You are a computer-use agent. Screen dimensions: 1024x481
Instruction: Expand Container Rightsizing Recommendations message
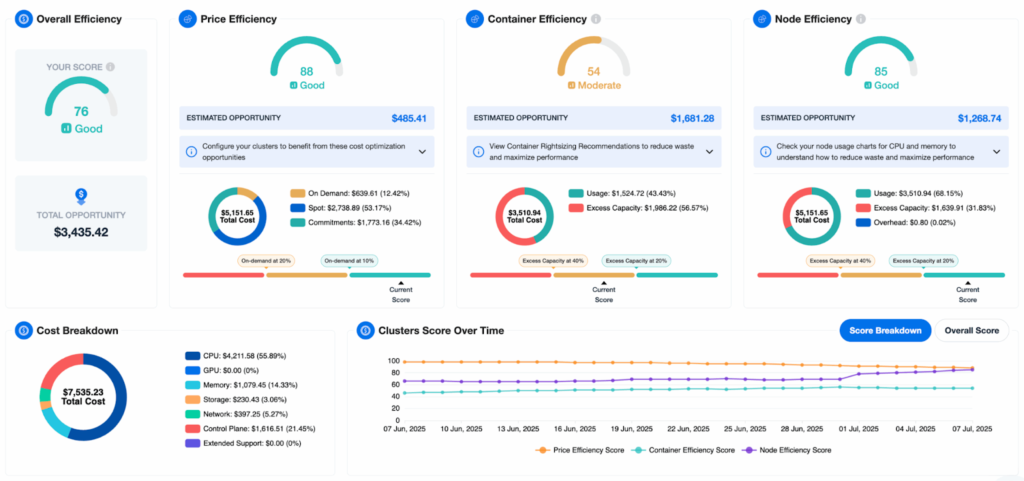[x=710, y=152]
